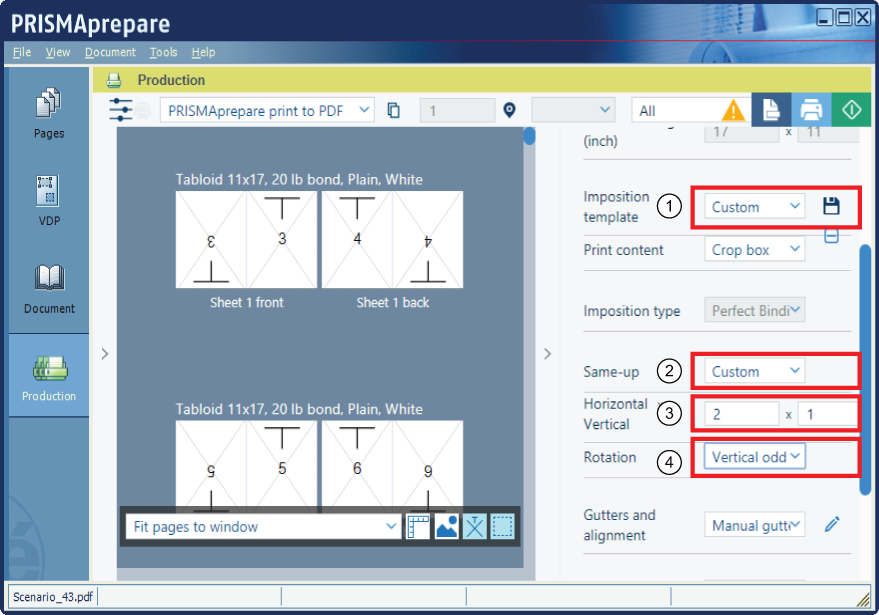Select the sheet preview containing page 5
The width and height of the screenshot is (879, 615).
click(x=246, y=466)
